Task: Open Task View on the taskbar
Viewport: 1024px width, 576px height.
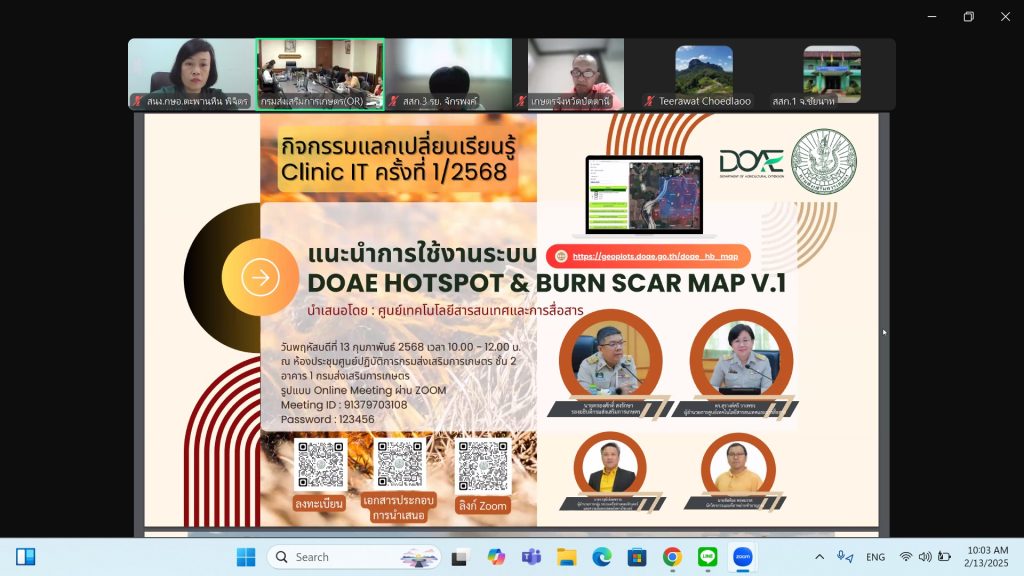Action: coord(460,557)
